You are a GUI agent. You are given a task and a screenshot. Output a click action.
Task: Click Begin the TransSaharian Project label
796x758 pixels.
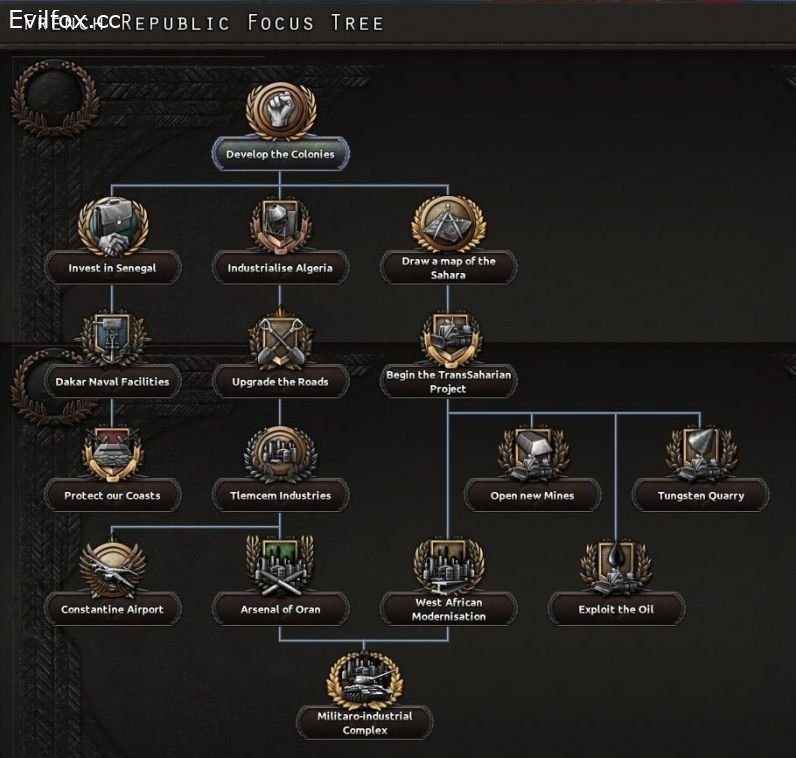(x=448, y=382)
